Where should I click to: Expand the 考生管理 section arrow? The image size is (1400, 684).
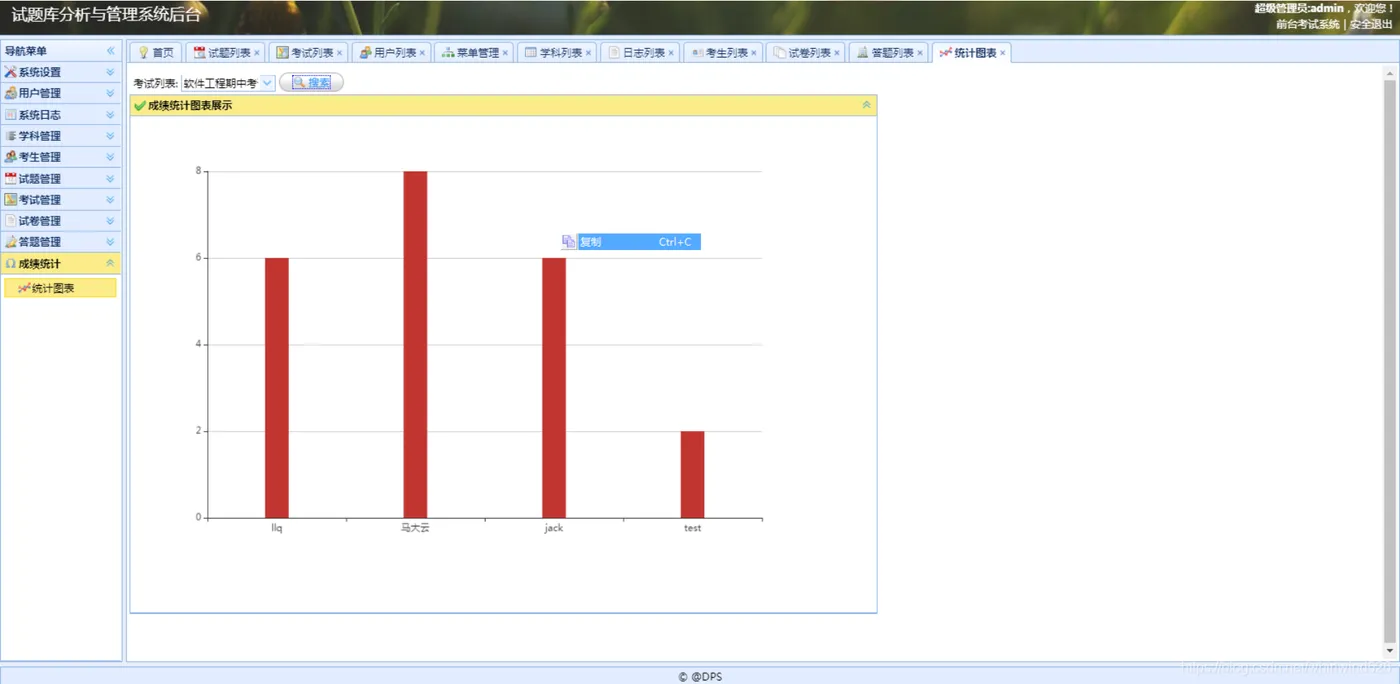click(110, 157)
